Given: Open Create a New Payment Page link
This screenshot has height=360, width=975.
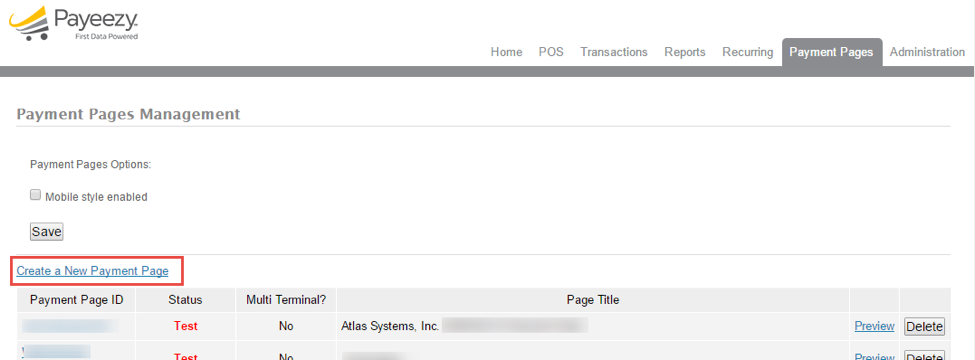Looking at the screenshot, I should [x=93, y=271].
